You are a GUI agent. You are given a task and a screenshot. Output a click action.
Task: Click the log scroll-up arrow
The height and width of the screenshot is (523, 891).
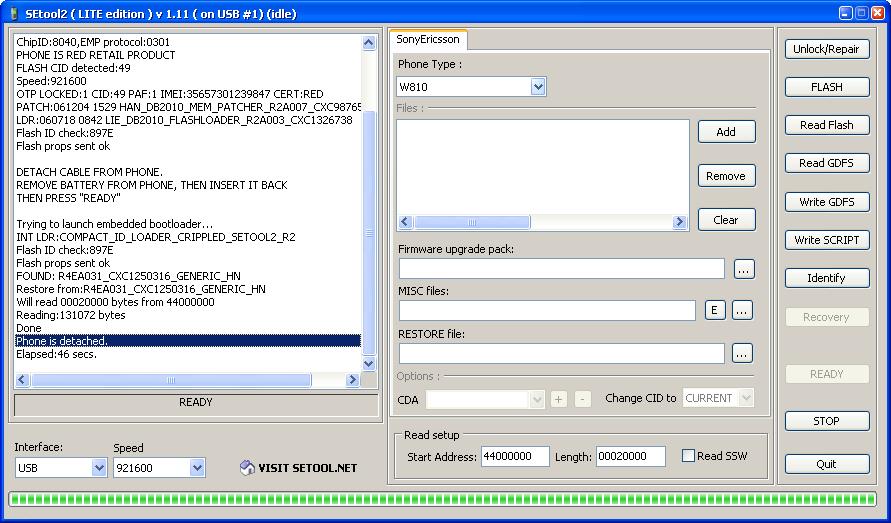(368, 43)
